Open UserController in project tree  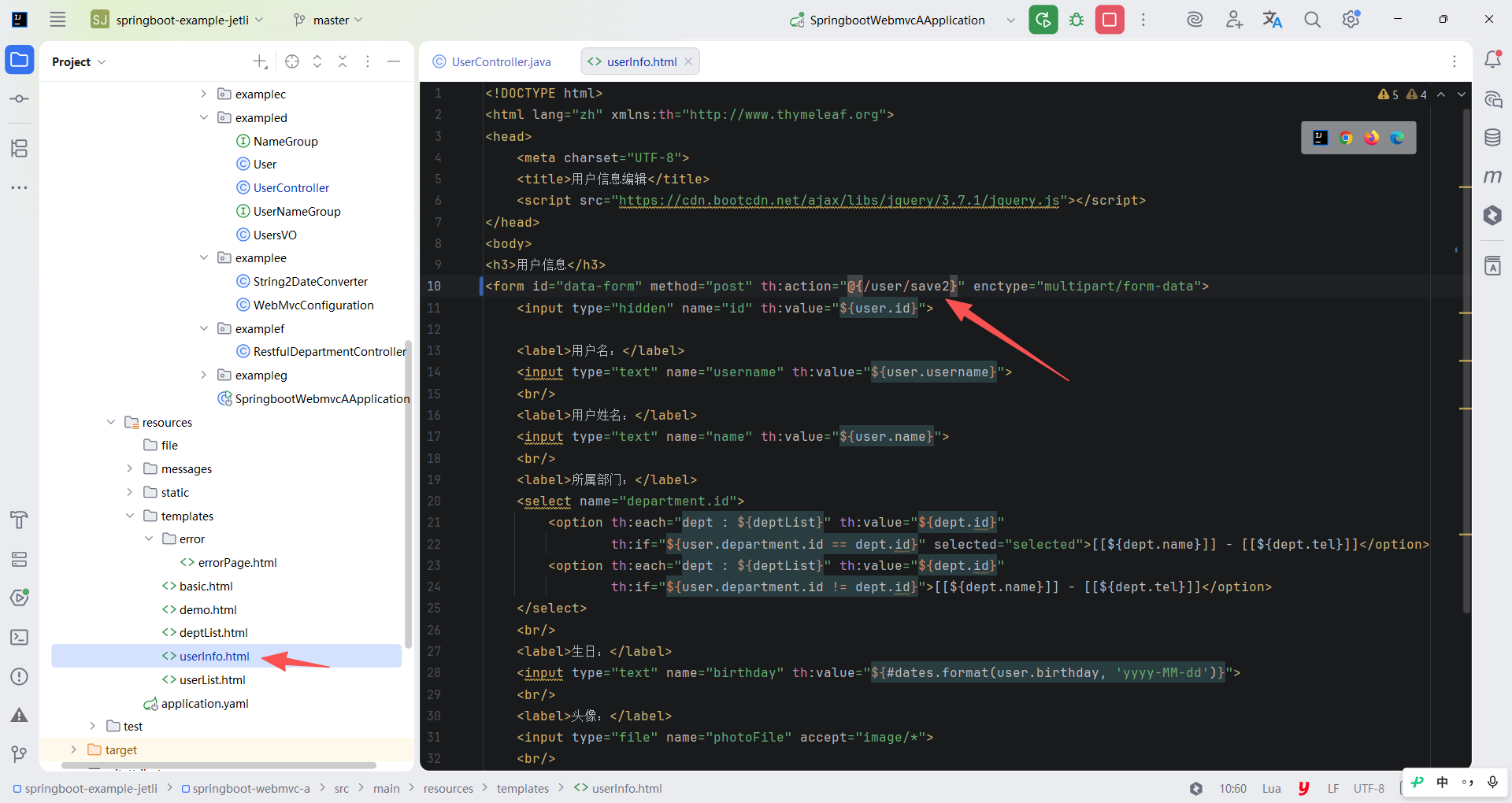(291, 187)
